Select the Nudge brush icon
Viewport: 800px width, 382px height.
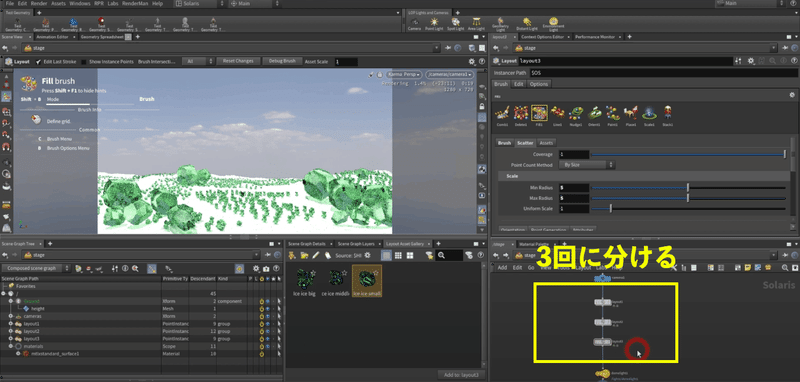coord(577,114)
